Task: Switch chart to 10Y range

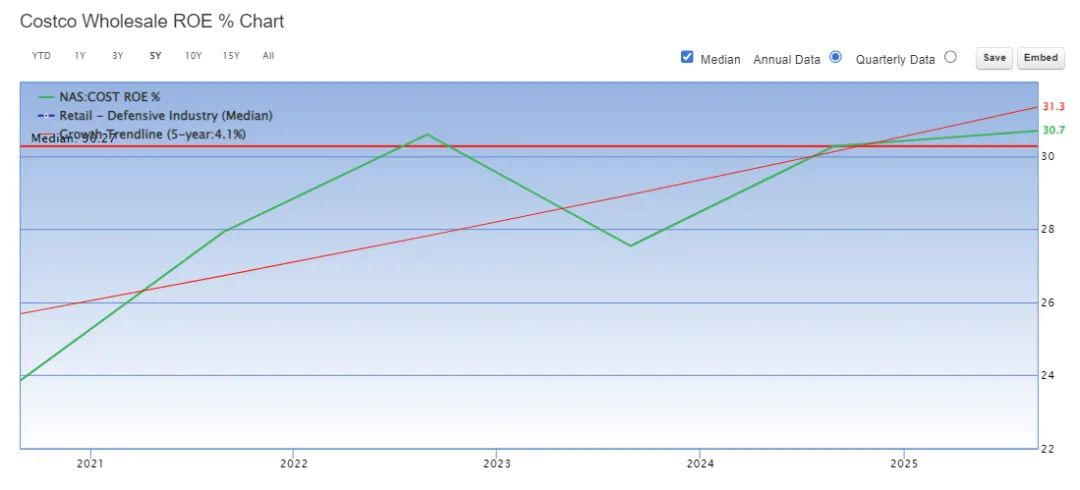Action: tap(194, 56)
